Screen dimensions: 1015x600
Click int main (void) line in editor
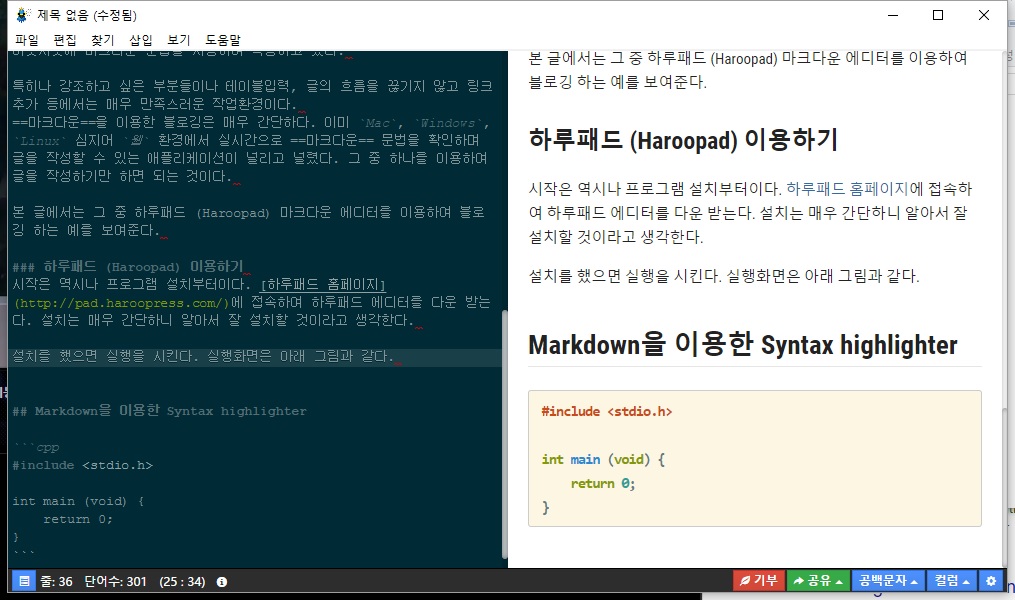coord(78,501)
